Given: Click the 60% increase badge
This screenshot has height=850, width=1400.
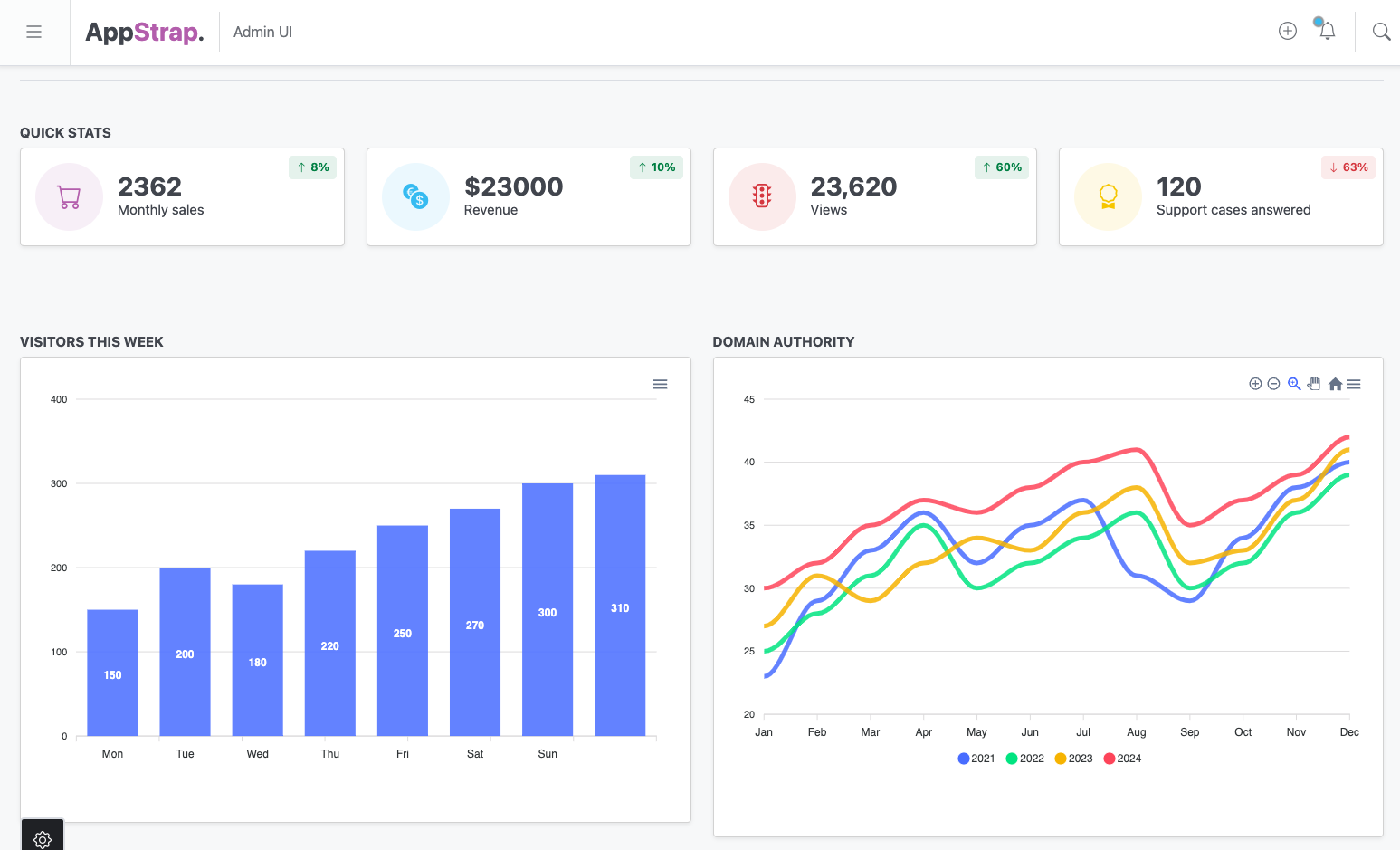Looking at the screenshot, I should pos(1002,167).
